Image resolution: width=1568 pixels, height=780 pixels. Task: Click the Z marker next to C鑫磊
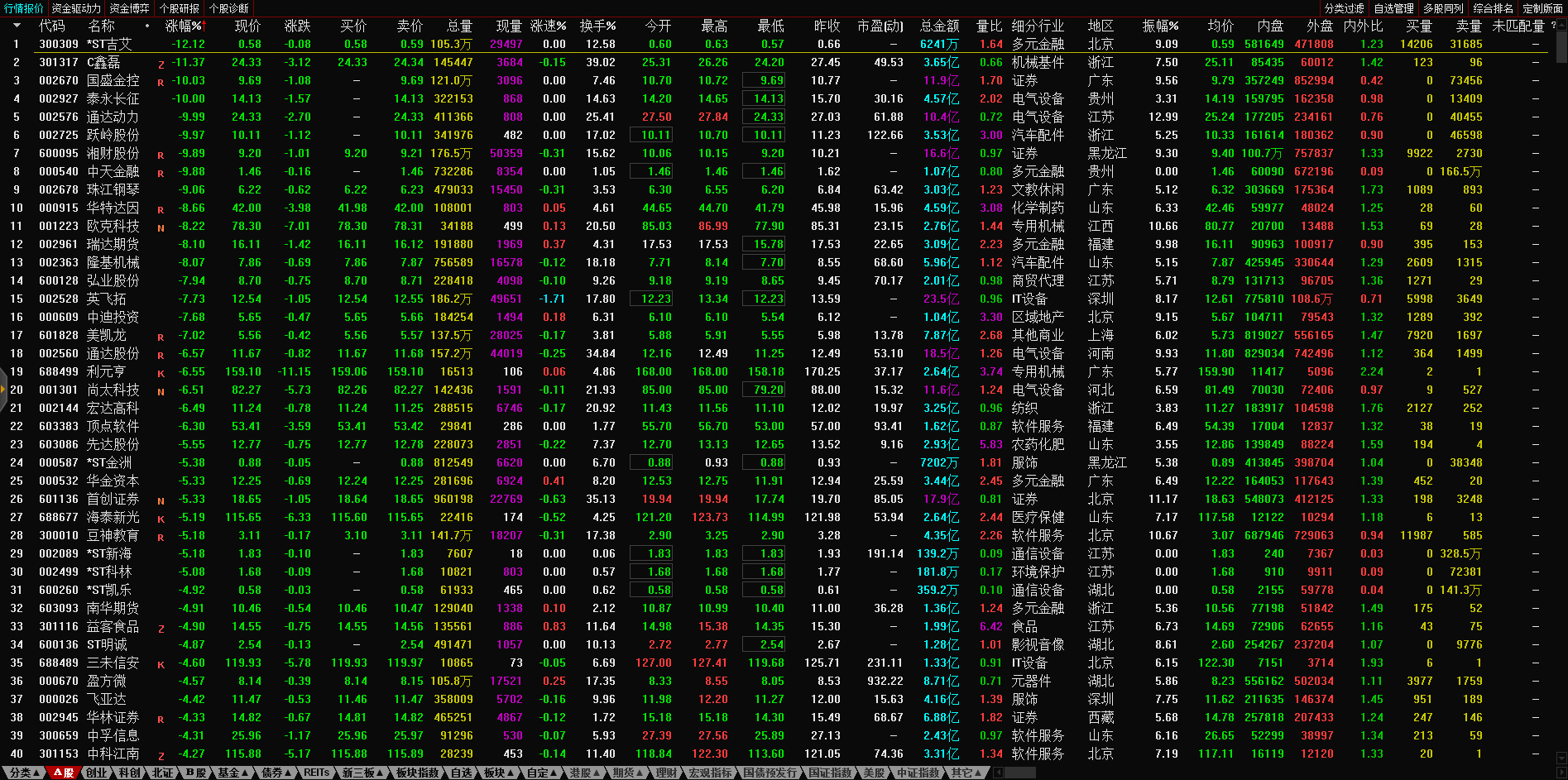tap(161, 64)
